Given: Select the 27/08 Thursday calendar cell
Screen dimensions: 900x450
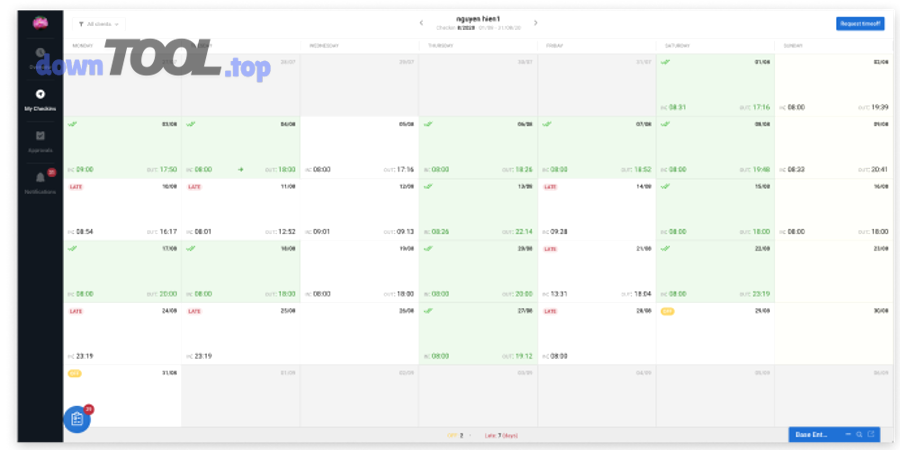Looking at the screenshot, I should [478, 333].
